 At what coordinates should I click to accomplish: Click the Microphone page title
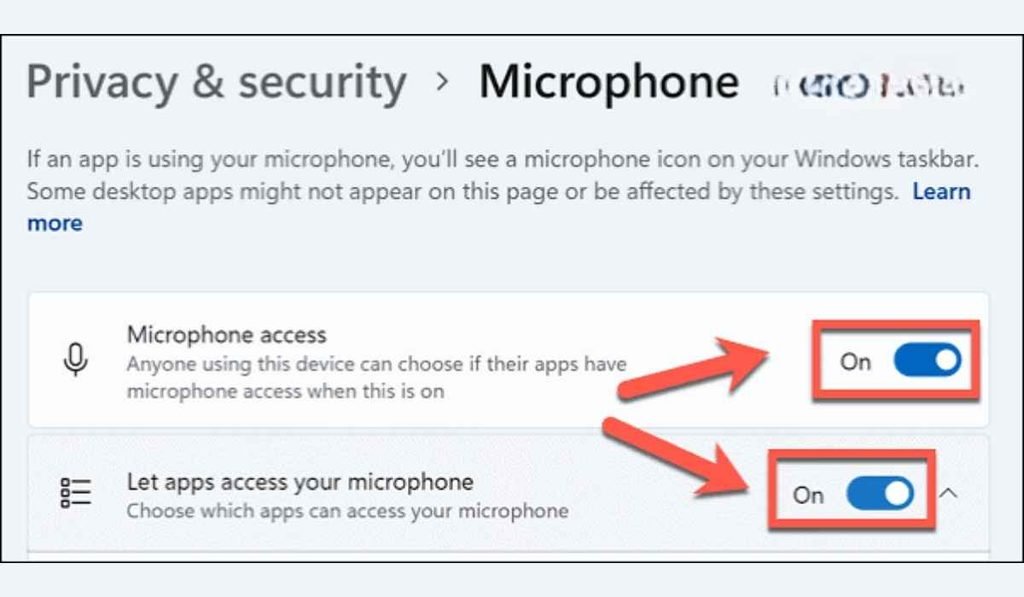[x=609, y=82]
